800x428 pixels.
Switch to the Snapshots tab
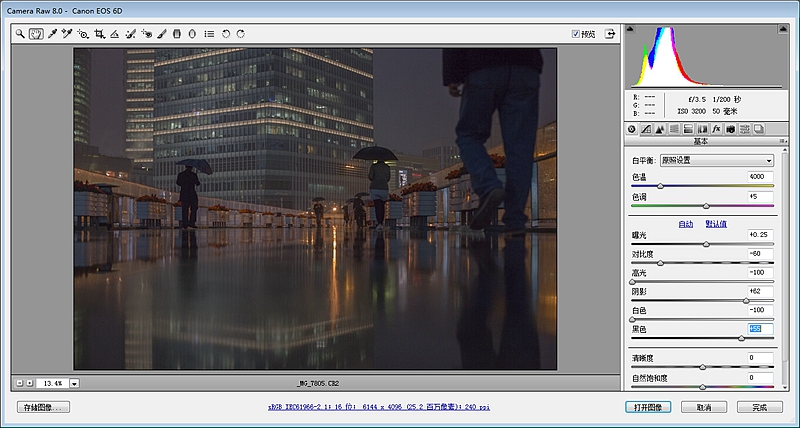759,129
